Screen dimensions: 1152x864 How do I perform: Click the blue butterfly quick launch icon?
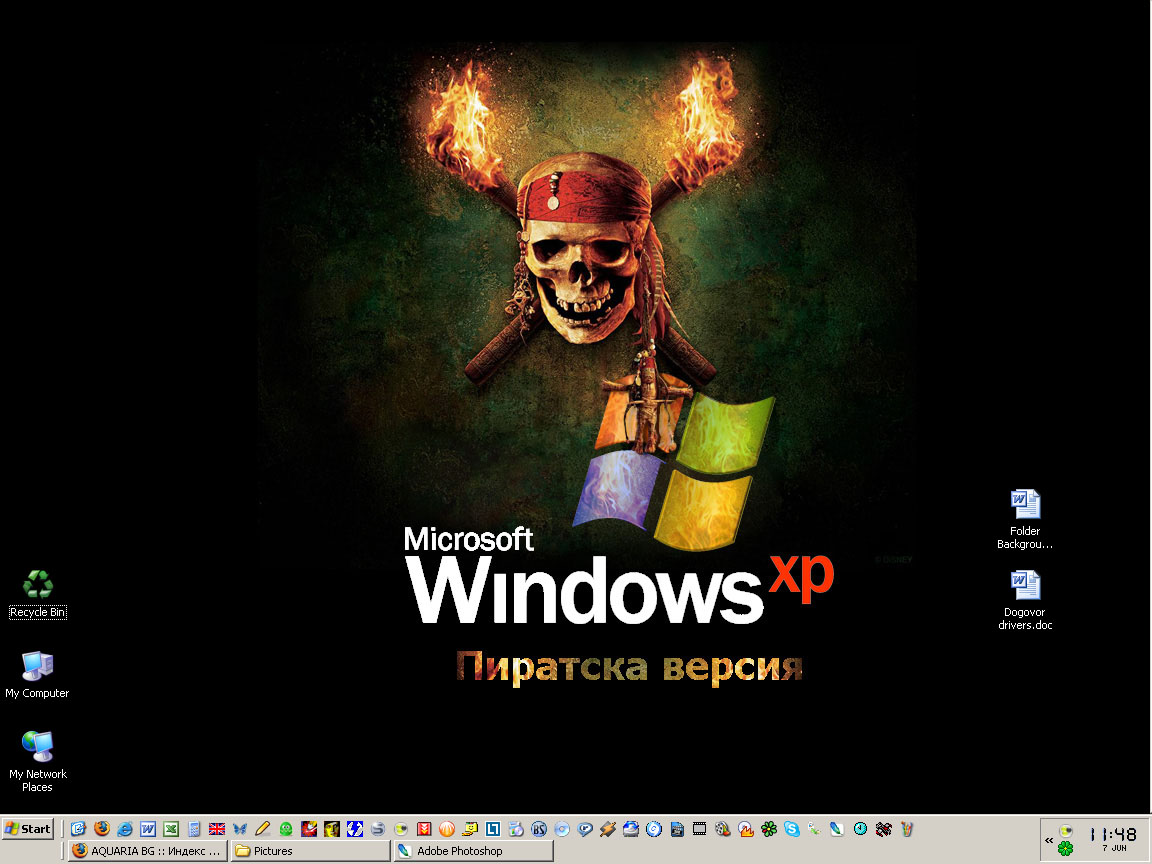(x=240, y=829)
